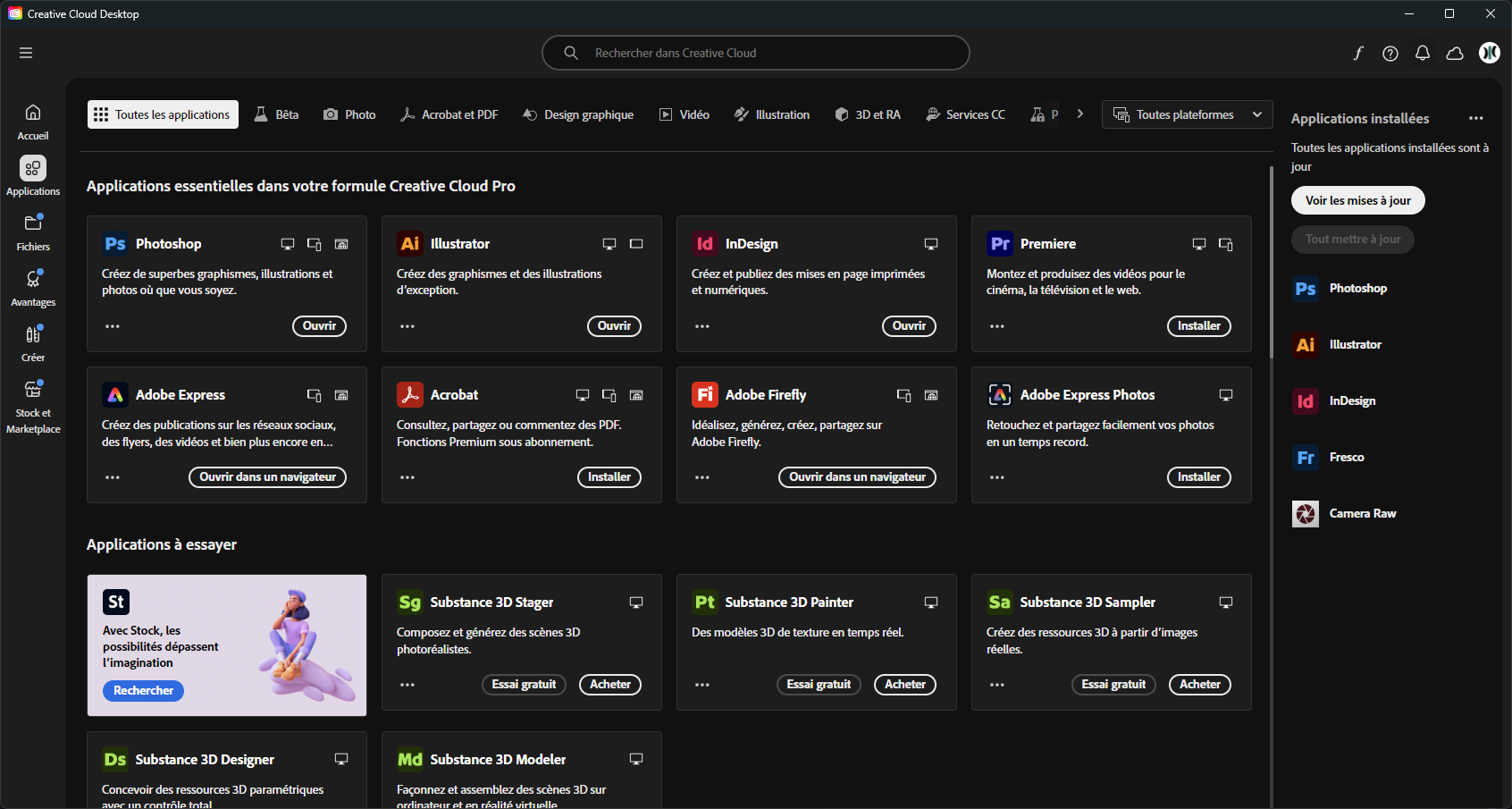Select the Toutes les applications tab
The width and height of the screenshot is (1512, 809).
coord(163,114)
